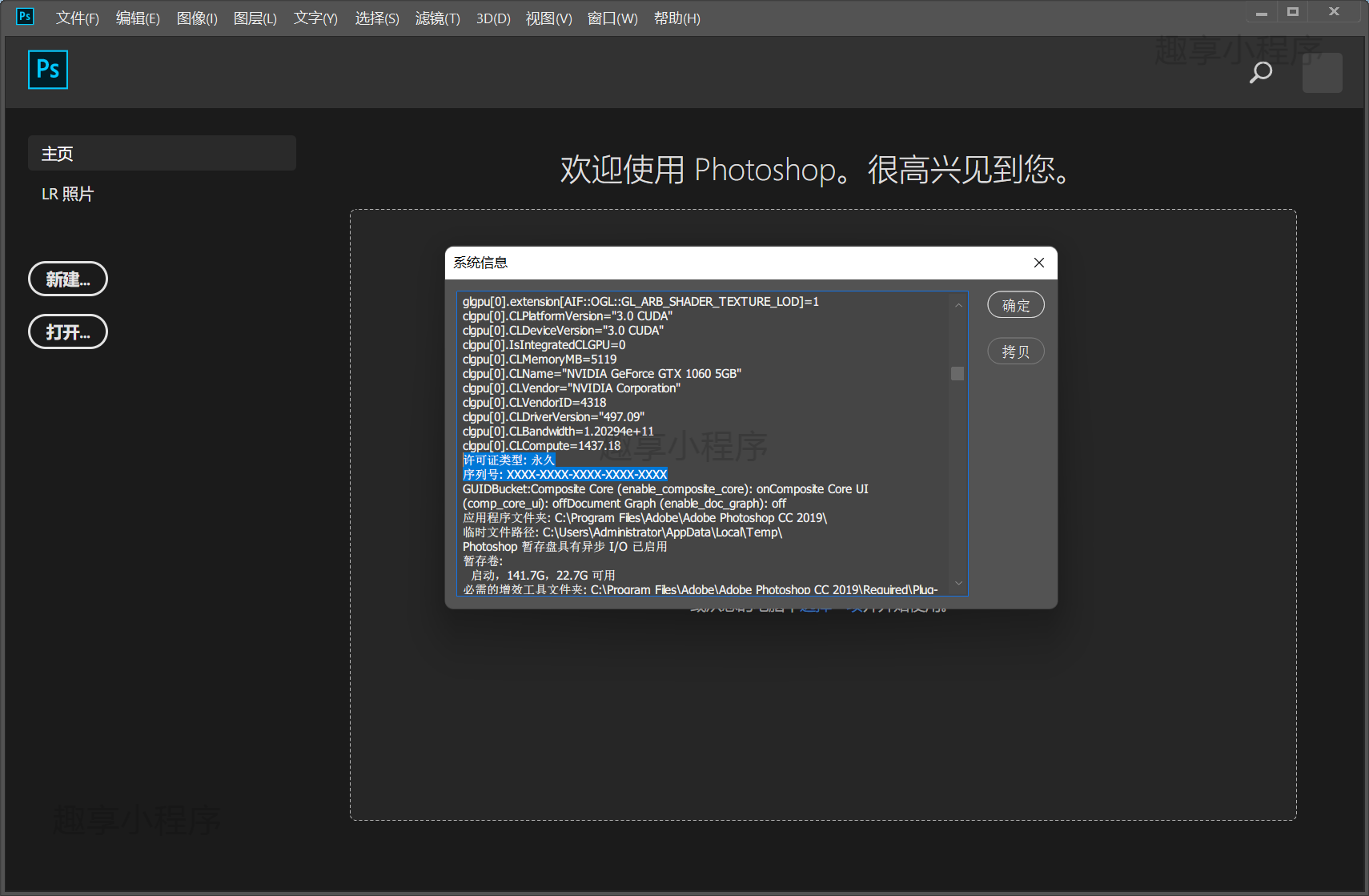
Task: Click the 应用程序文件夹 path line
Action: [644, 517]
